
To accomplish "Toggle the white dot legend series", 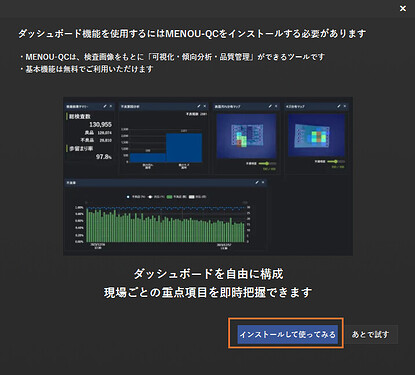I will [156, 197].
